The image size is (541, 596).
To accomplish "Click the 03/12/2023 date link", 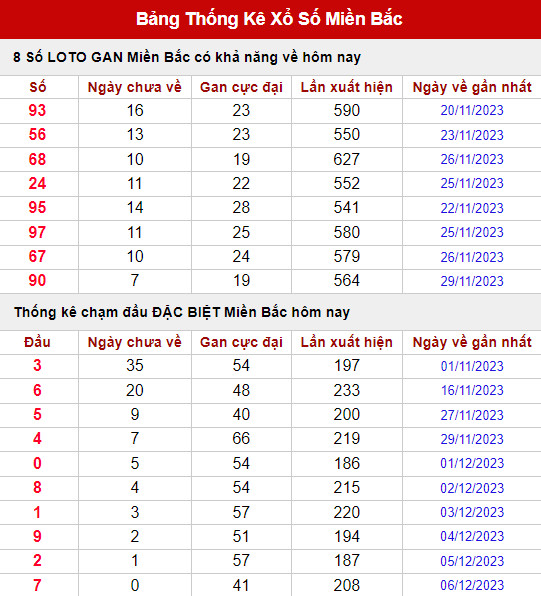I will coord(472,512).
